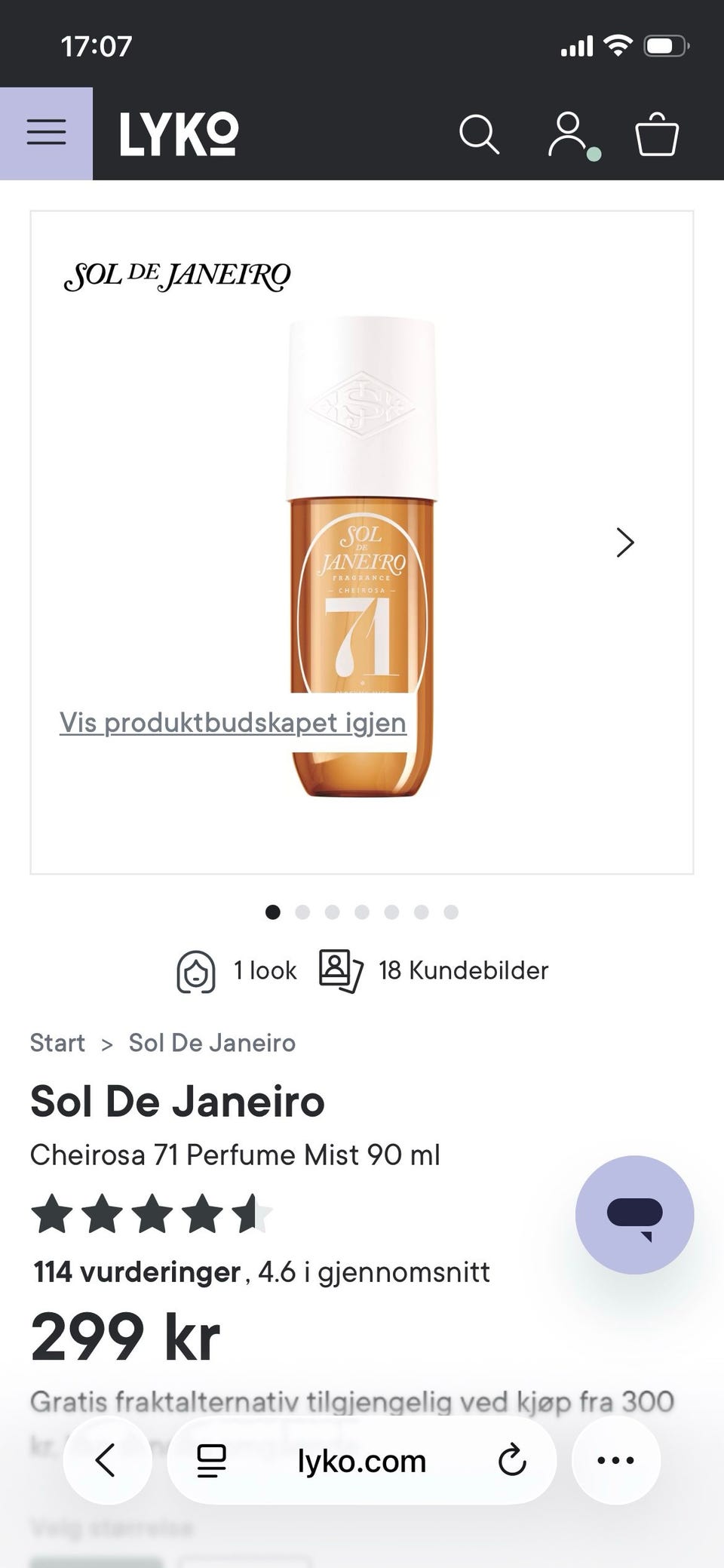Image resolution: width=724 pixels, height=1568 pixels.
Task: Open the search magnifier icon
Action: pyautogui.click(x=479, y=135)
